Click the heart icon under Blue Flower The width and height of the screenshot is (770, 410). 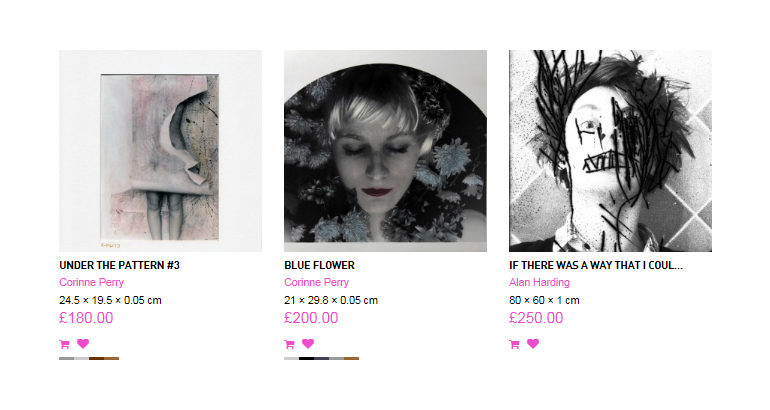(308, 344)
